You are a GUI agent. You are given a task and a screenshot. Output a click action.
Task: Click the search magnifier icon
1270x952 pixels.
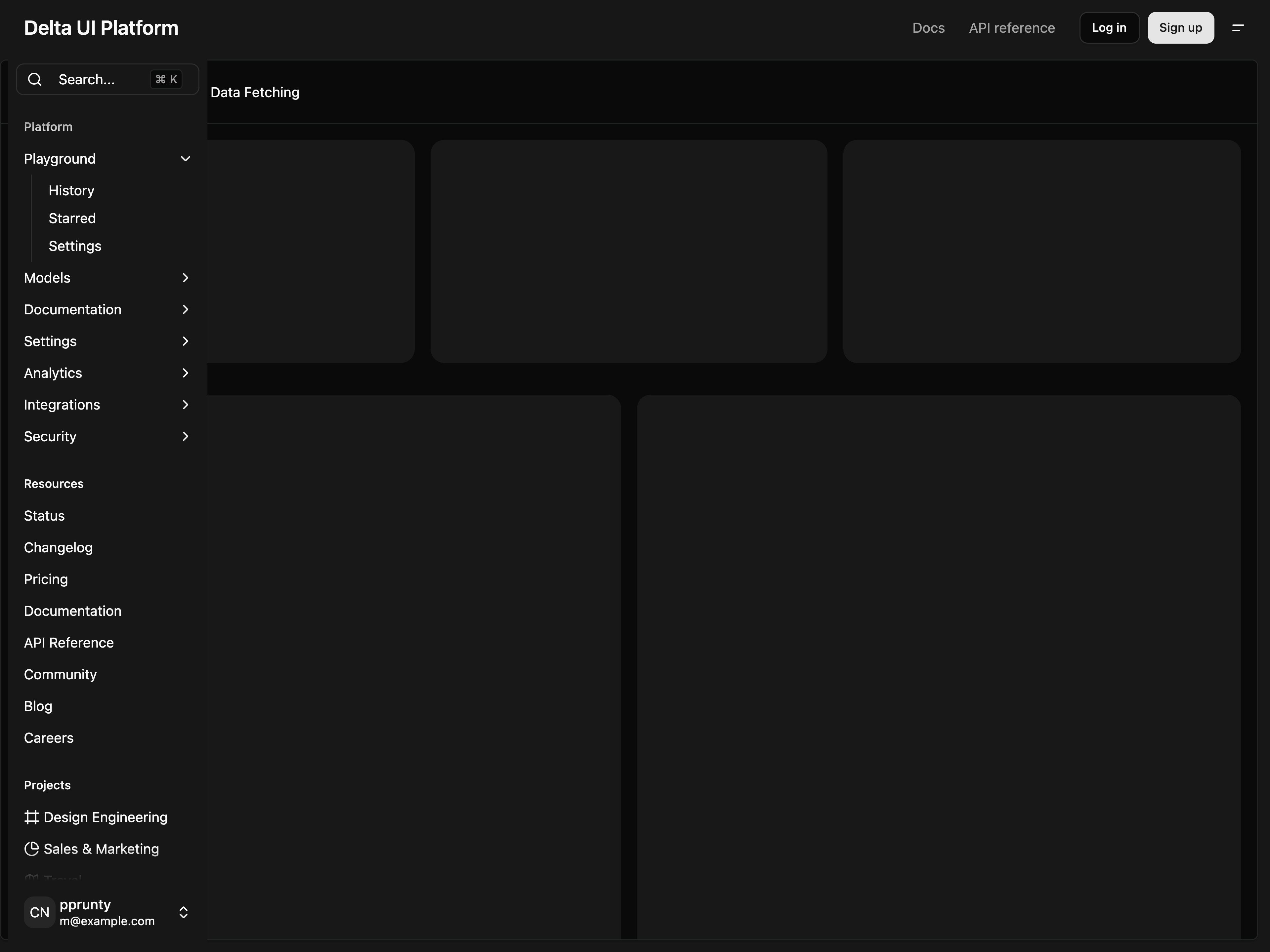(35, 79)
